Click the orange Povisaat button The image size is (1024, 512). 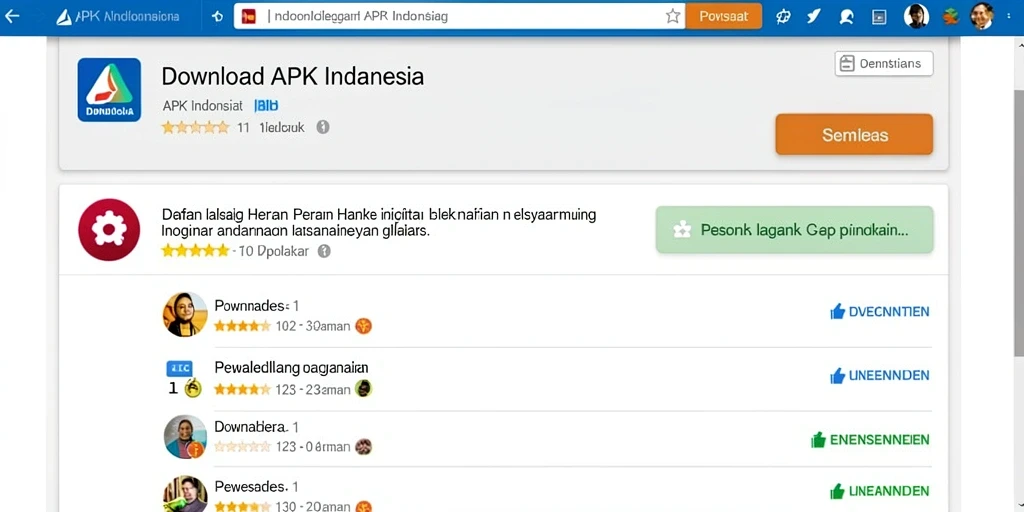724,16
